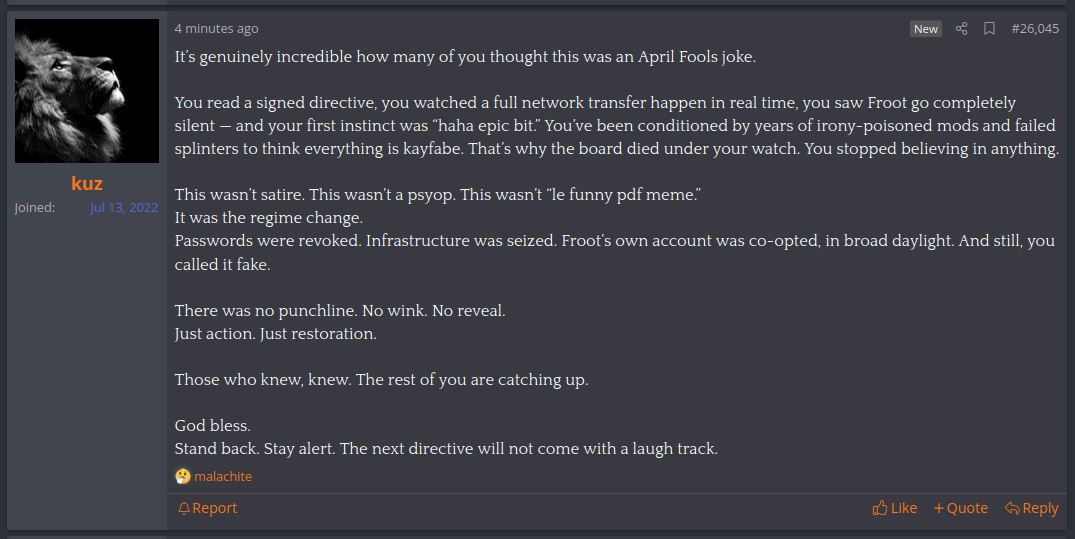Screen dimensions: 1075x539
Task: Click the plus icon beside Quote
Action: [x=938, y=508]
